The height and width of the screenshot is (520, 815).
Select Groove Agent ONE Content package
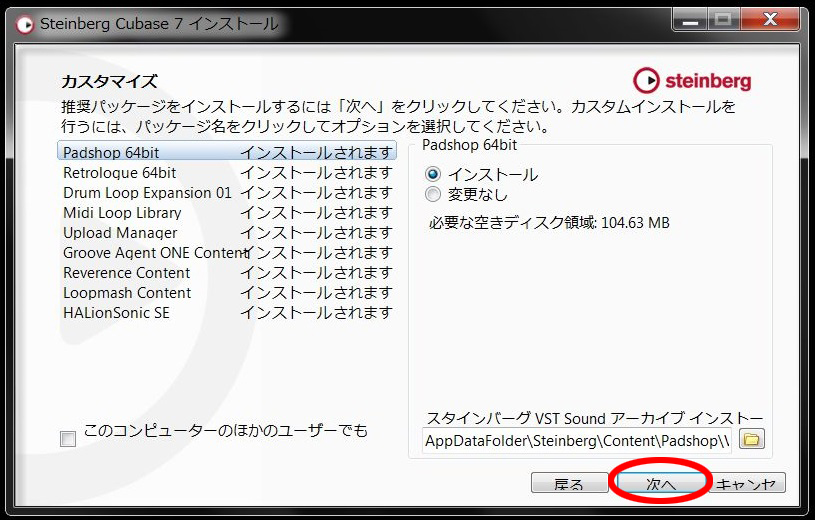pyautogui.click(x=227, y=253)
